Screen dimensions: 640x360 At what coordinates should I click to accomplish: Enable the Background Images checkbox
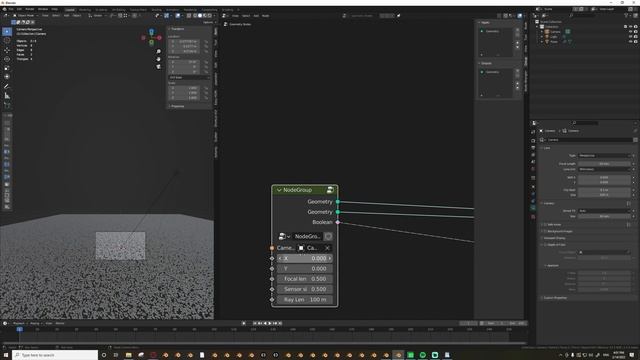pos(545,231)
